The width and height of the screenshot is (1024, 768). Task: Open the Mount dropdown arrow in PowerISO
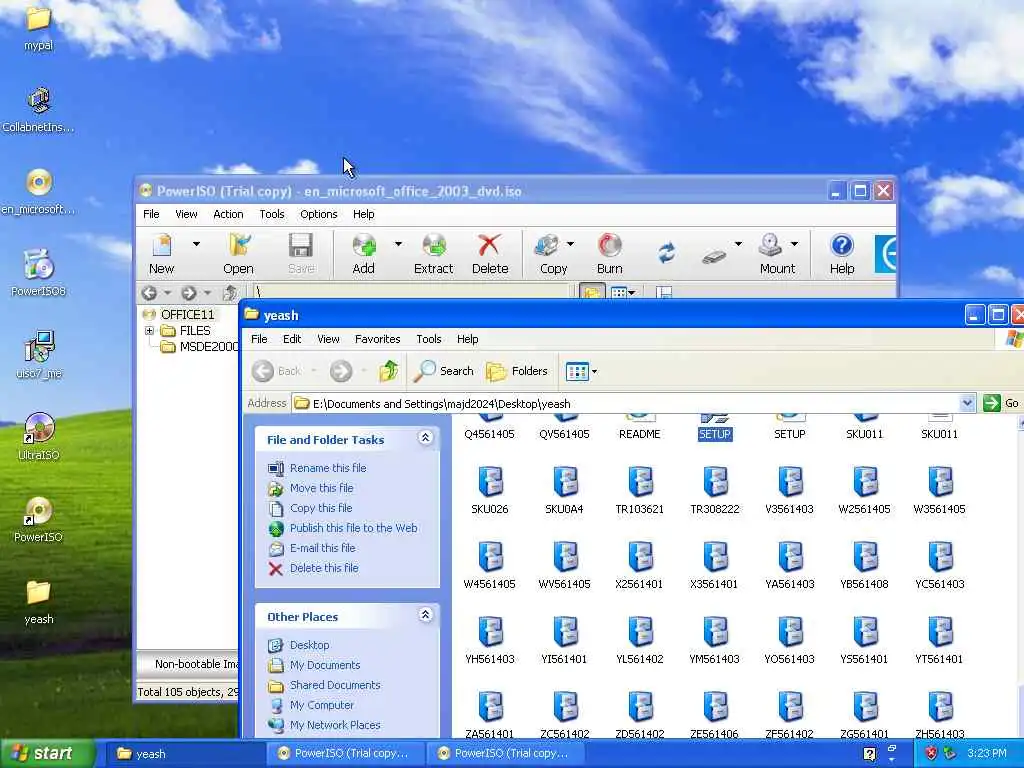tap(794, 244)
